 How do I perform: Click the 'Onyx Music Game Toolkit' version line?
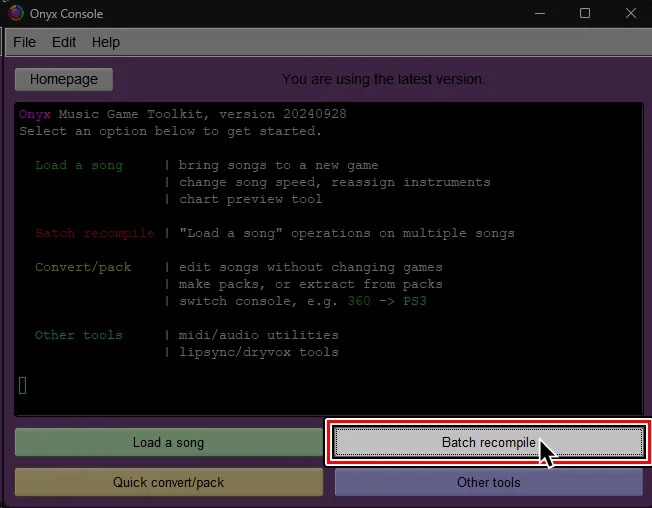(x=183, y=114)
